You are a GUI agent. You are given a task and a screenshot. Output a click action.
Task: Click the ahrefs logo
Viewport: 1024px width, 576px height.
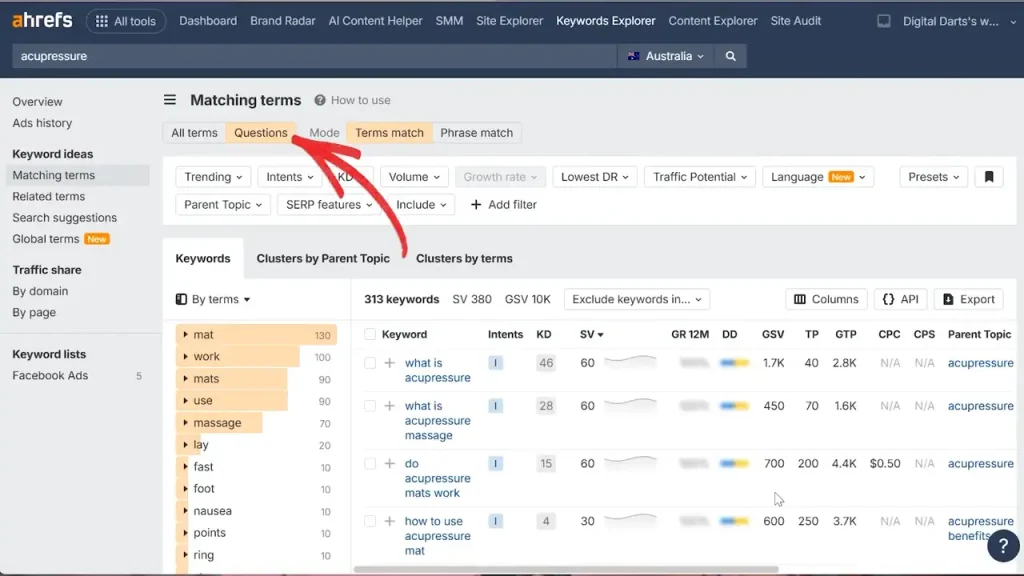(41, 20)
